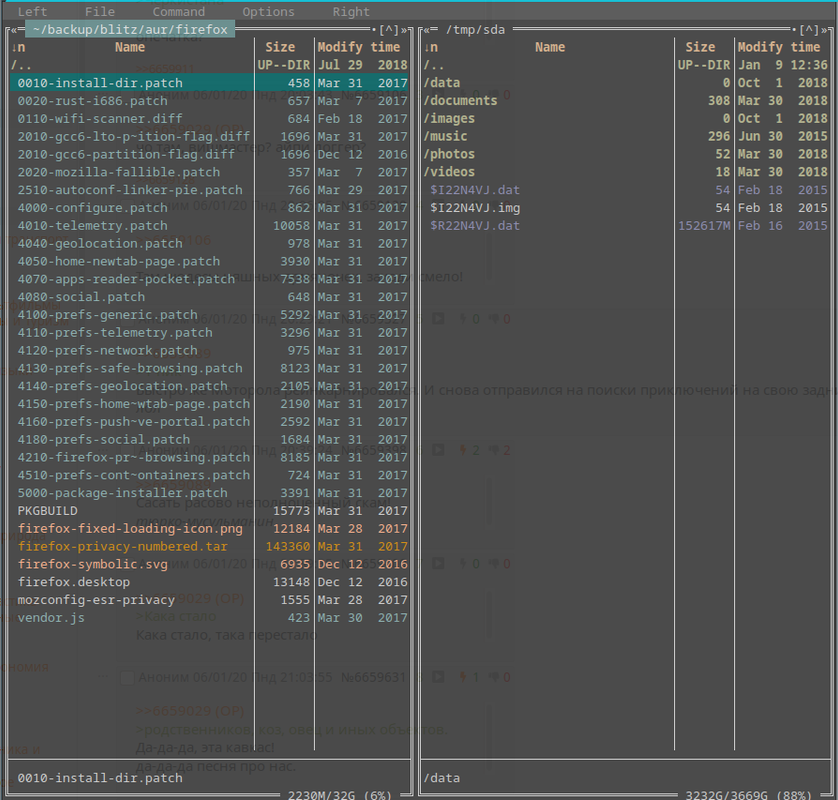Click left panel path ~/backup/blitz/aur/firefox
Screen dimensions: 838x800
coord(130,29)
